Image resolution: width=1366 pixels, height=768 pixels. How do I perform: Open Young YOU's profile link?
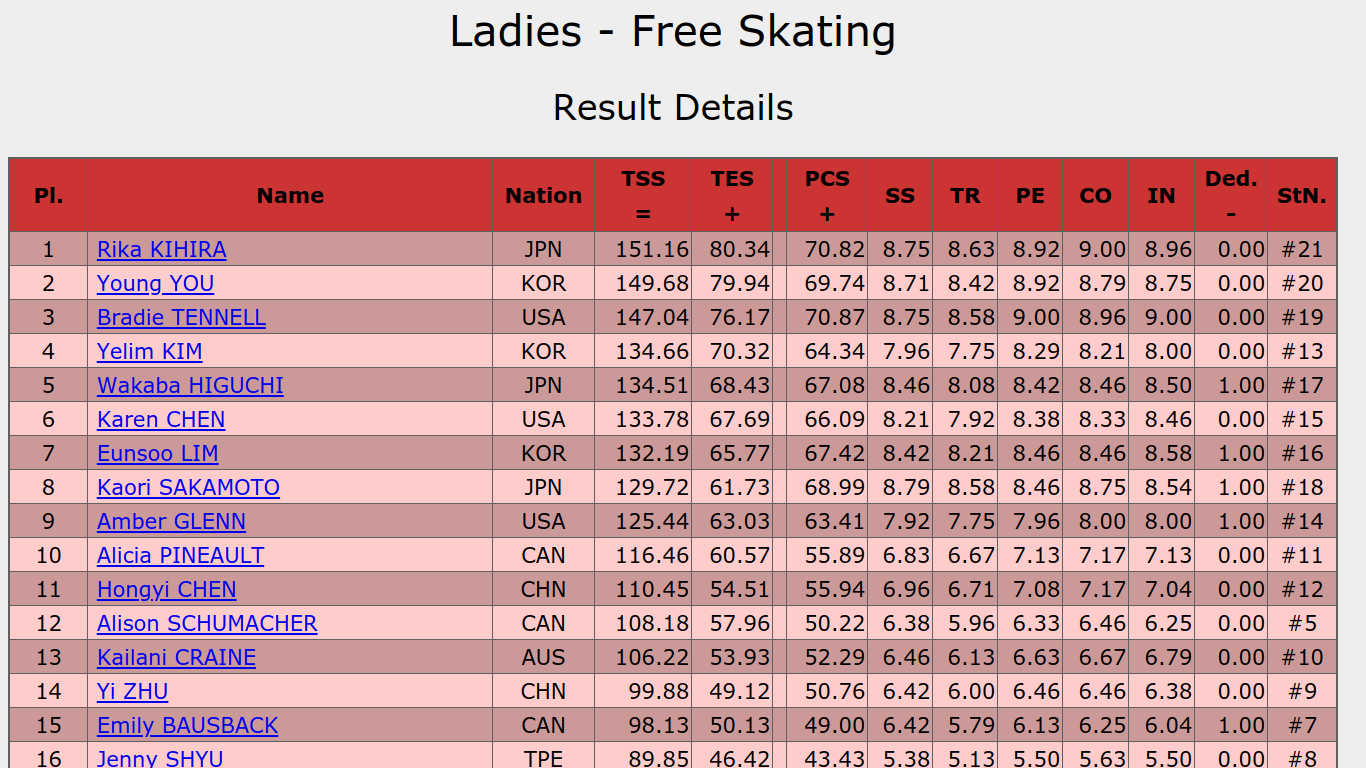(155, 283)
